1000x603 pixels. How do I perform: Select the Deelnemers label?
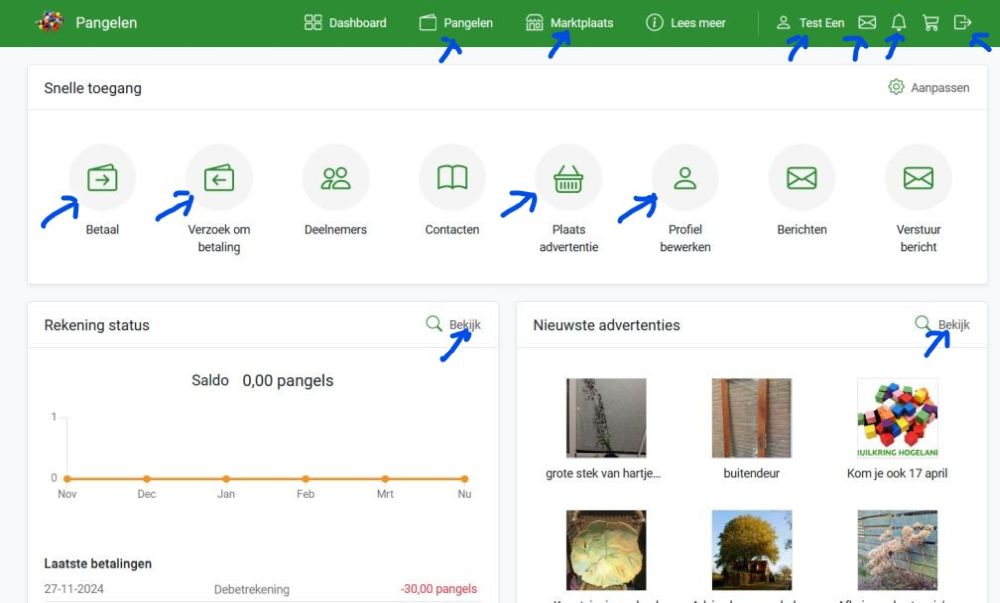(335, 229)
